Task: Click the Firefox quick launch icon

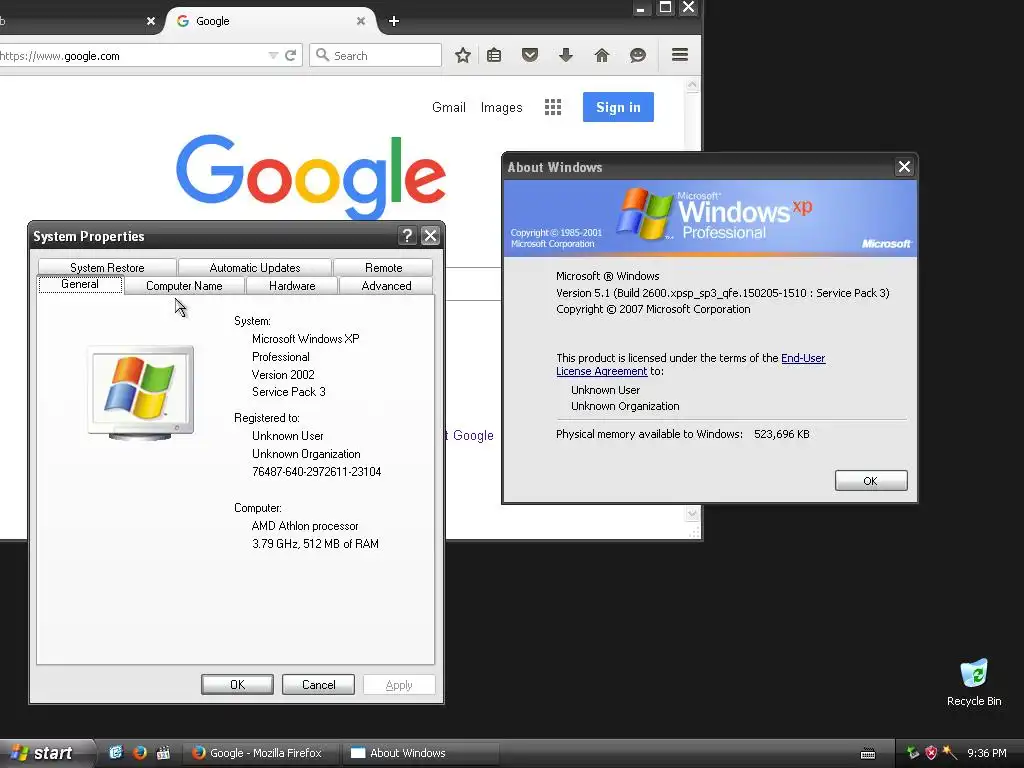Action: (139, 752)
